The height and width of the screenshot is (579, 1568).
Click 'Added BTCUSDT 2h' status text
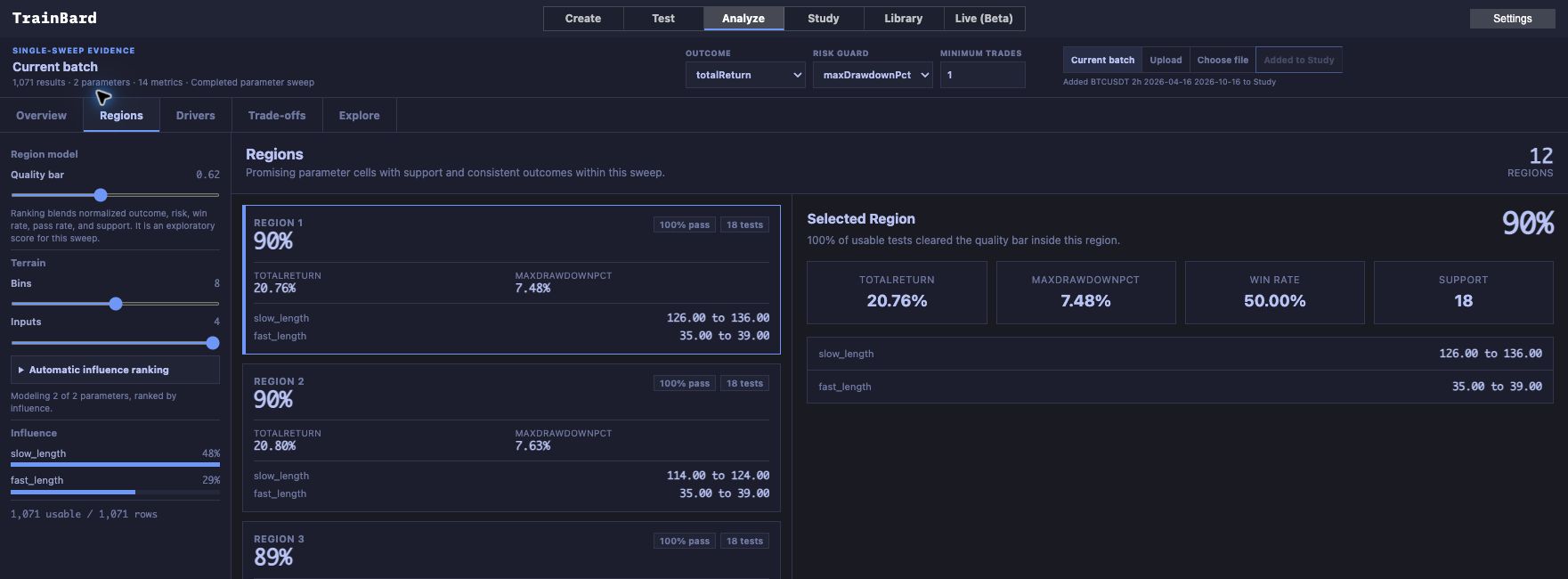[1169, 82]
